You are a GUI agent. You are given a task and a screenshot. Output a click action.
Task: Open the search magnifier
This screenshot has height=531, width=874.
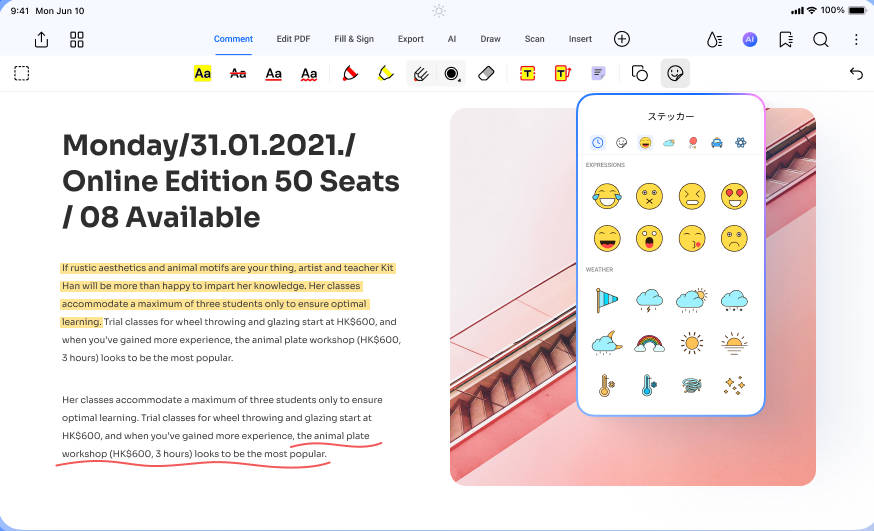820,40
